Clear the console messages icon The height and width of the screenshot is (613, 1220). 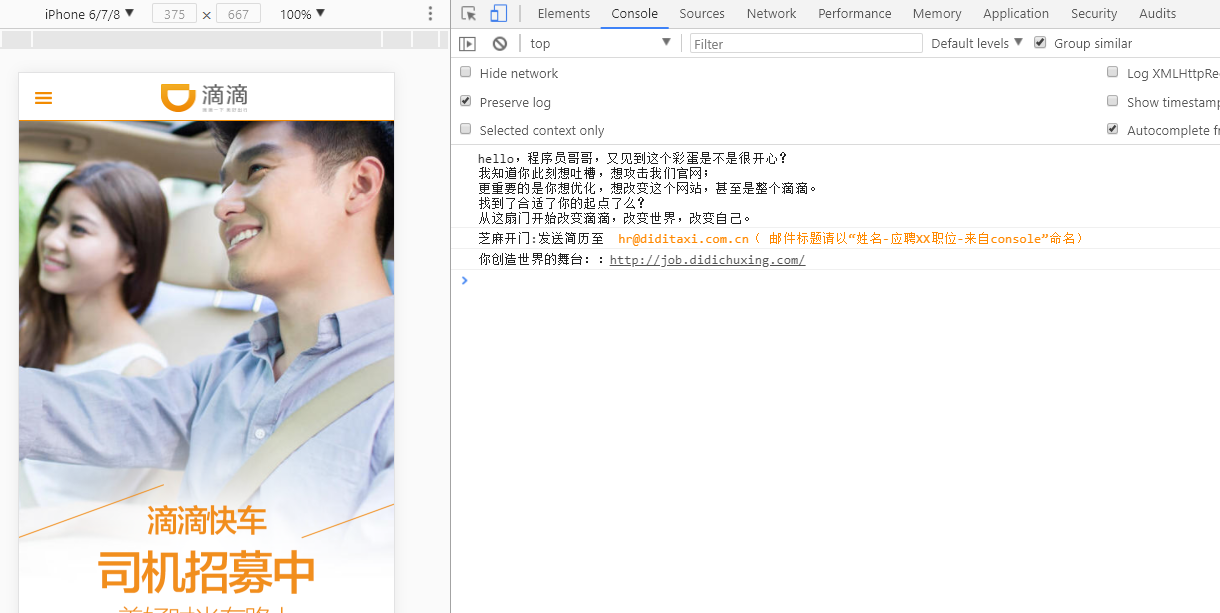(x=498, y=43)
